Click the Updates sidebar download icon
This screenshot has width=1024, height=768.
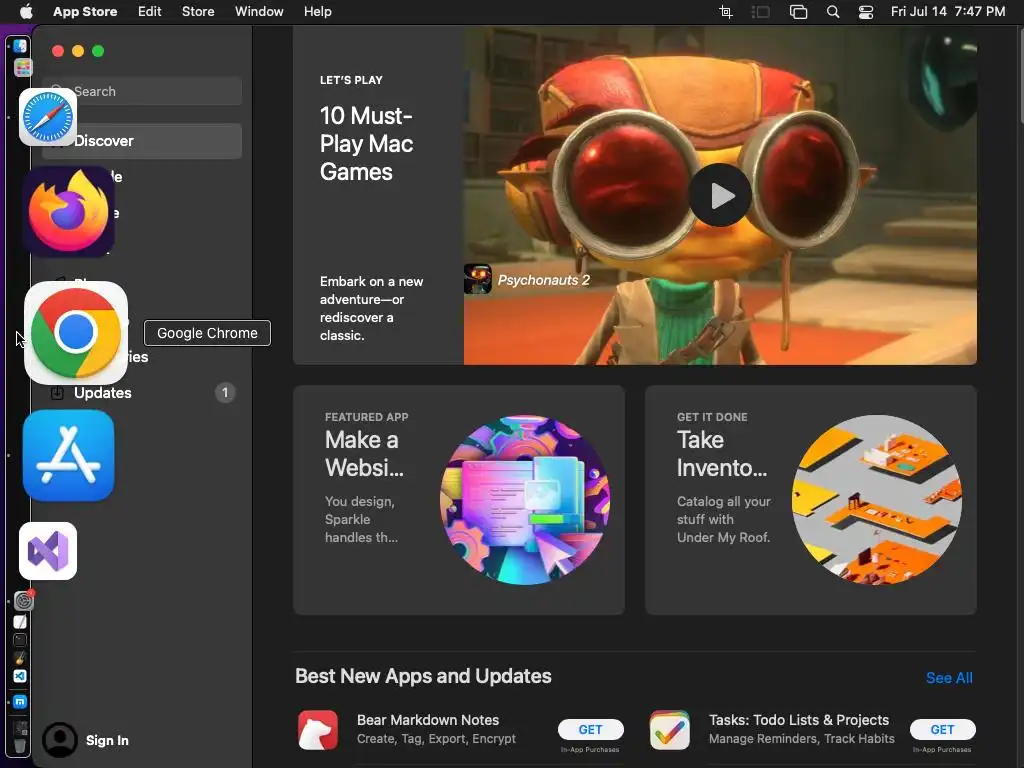click(57, 392)
